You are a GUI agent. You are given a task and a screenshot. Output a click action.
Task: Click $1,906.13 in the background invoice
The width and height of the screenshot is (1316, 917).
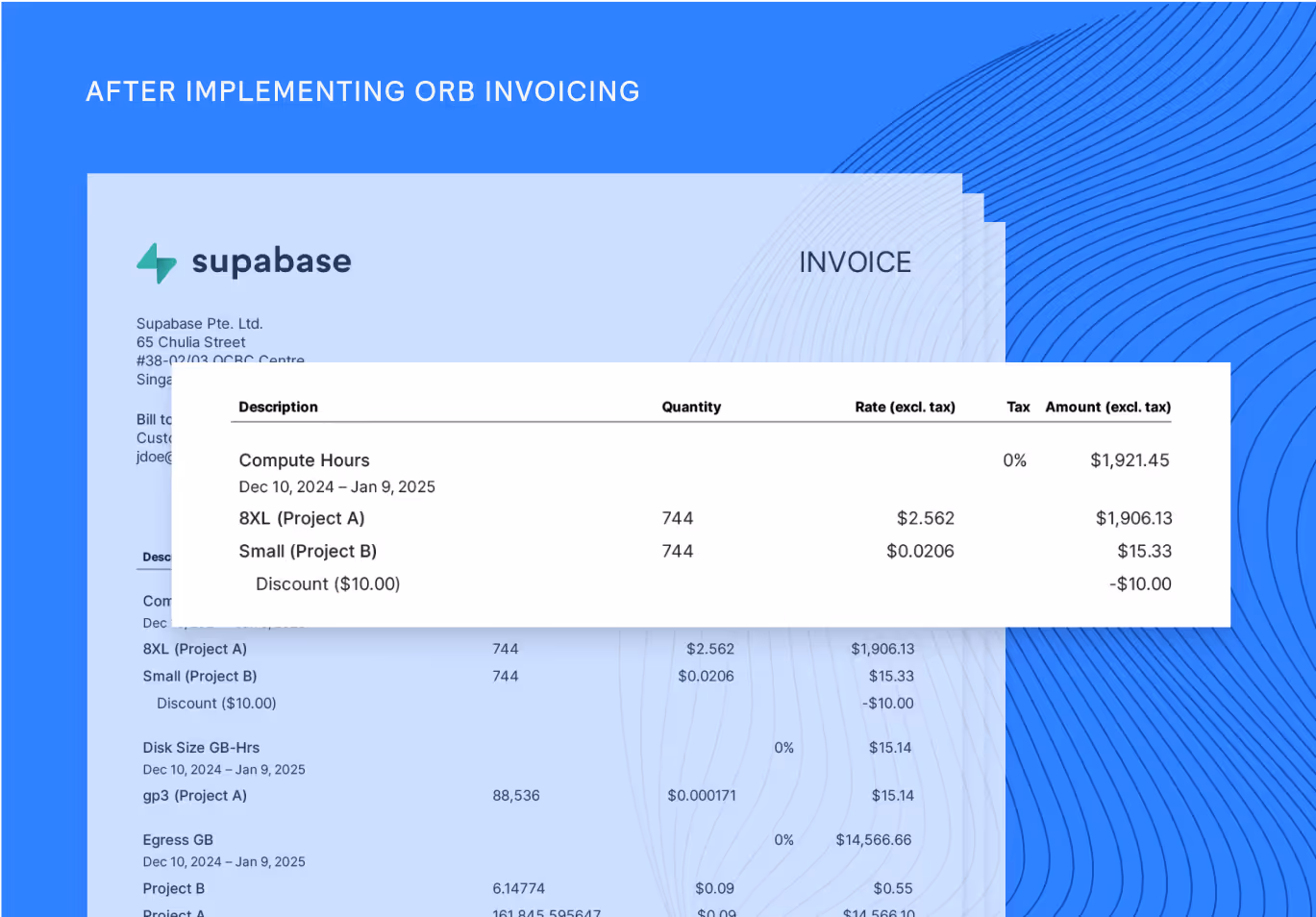click(x=882, y=649)
